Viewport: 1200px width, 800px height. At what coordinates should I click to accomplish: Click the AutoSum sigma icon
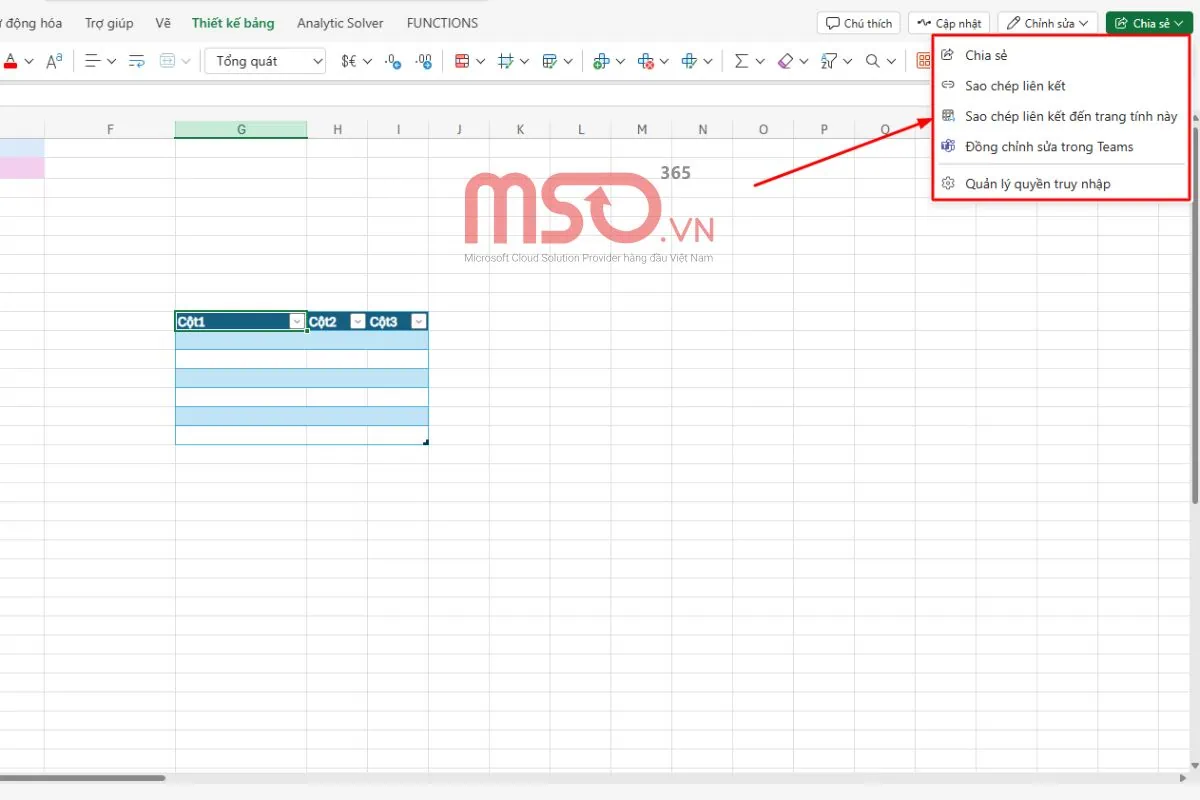click(741, 61)
